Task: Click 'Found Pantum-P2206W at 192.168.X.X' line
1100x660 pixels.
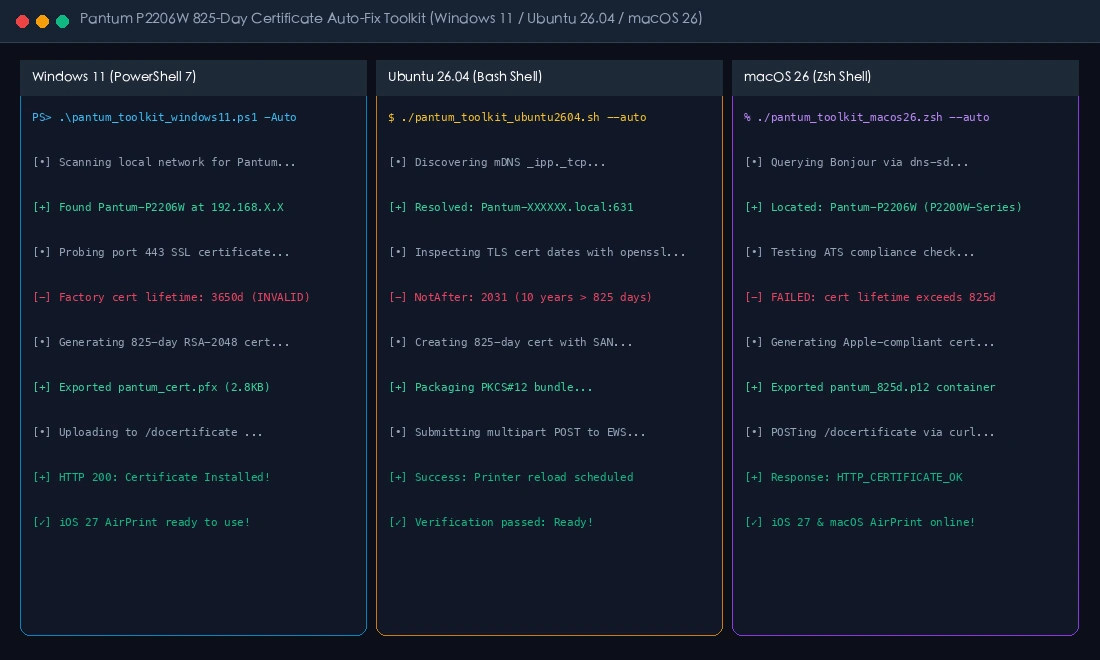Action: coord(158,207)
